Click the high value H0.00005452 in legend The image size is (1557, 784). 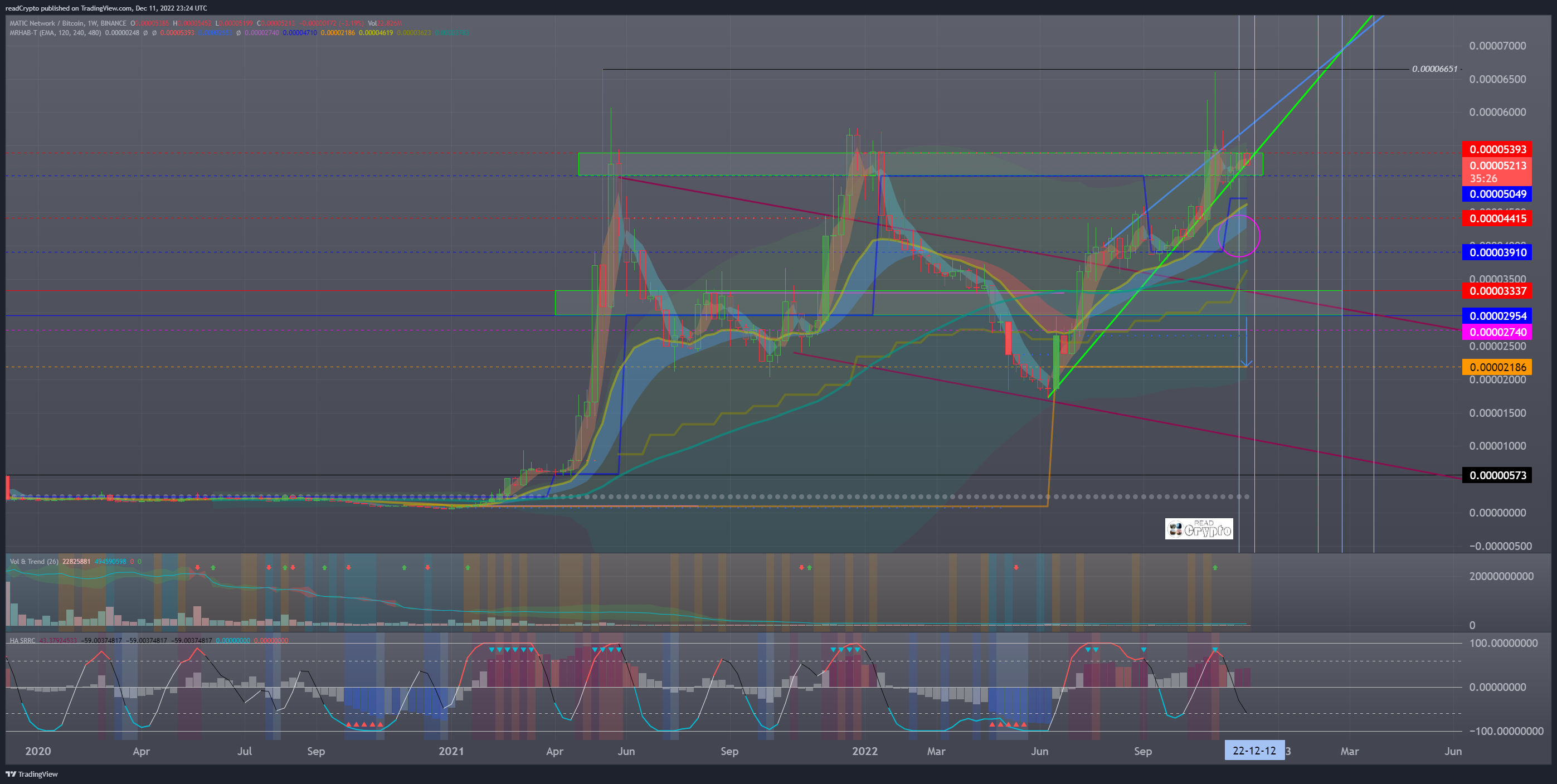coord(192,23)
